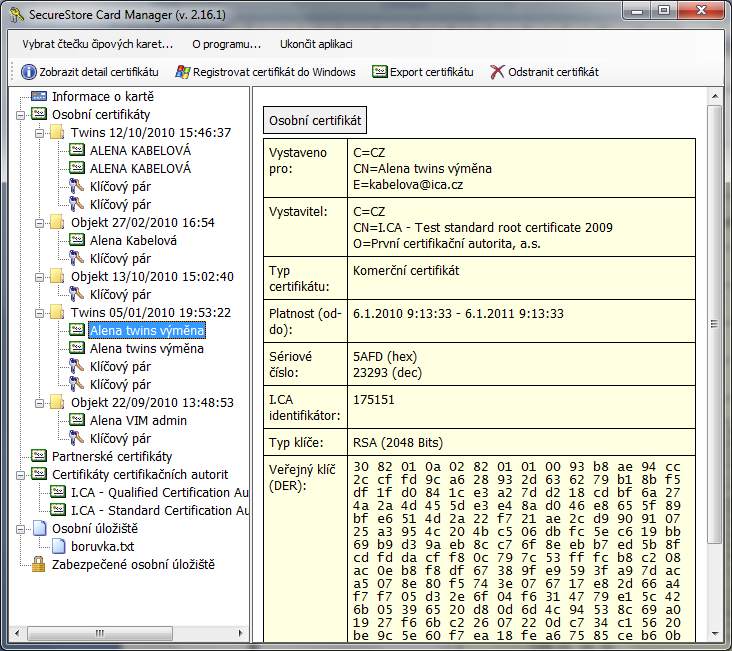
Task: Click detail pane scroll up arrow
Action: [715, 96]
